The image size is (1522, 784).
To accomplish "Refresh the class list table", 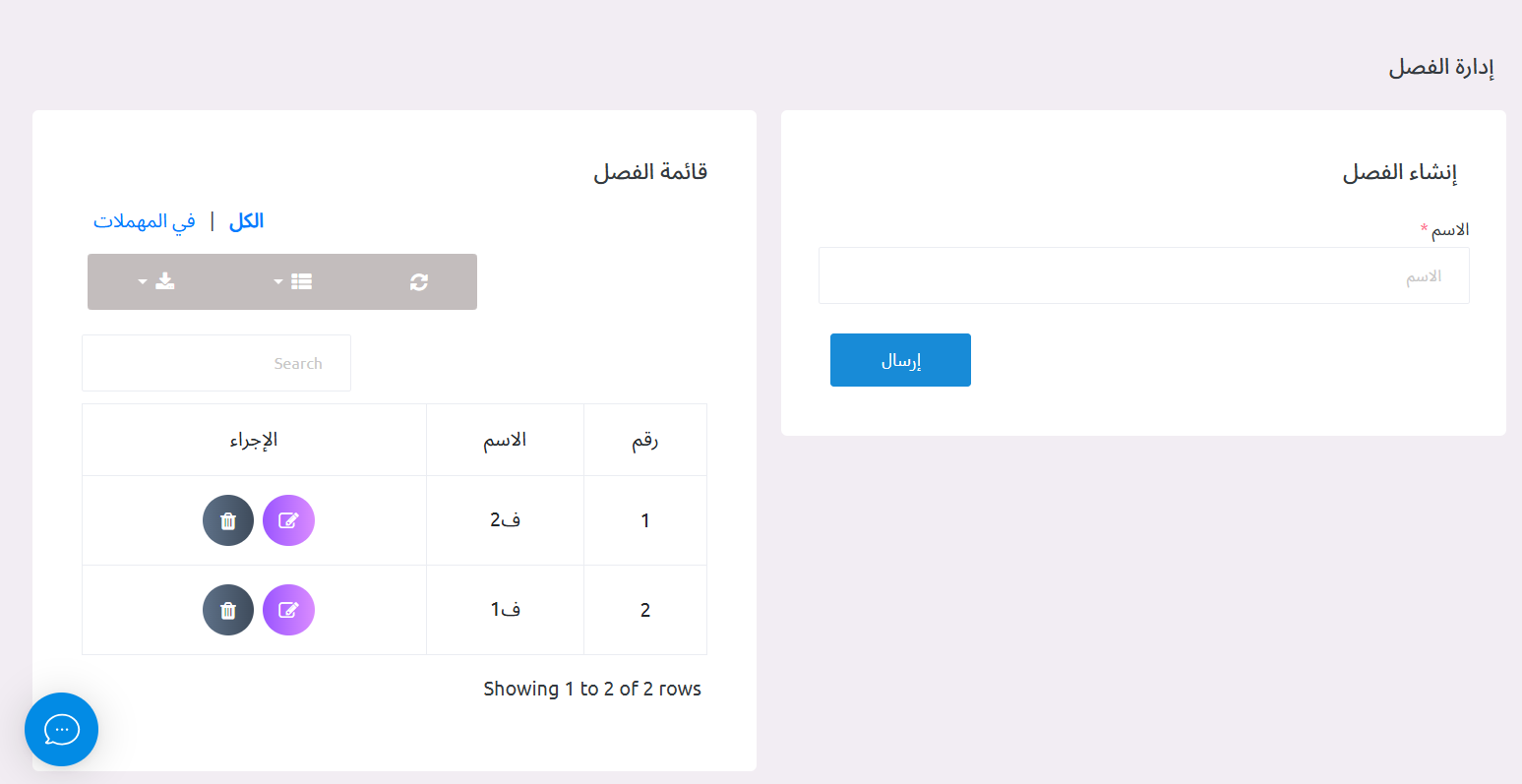I will [x=419, y=281].
